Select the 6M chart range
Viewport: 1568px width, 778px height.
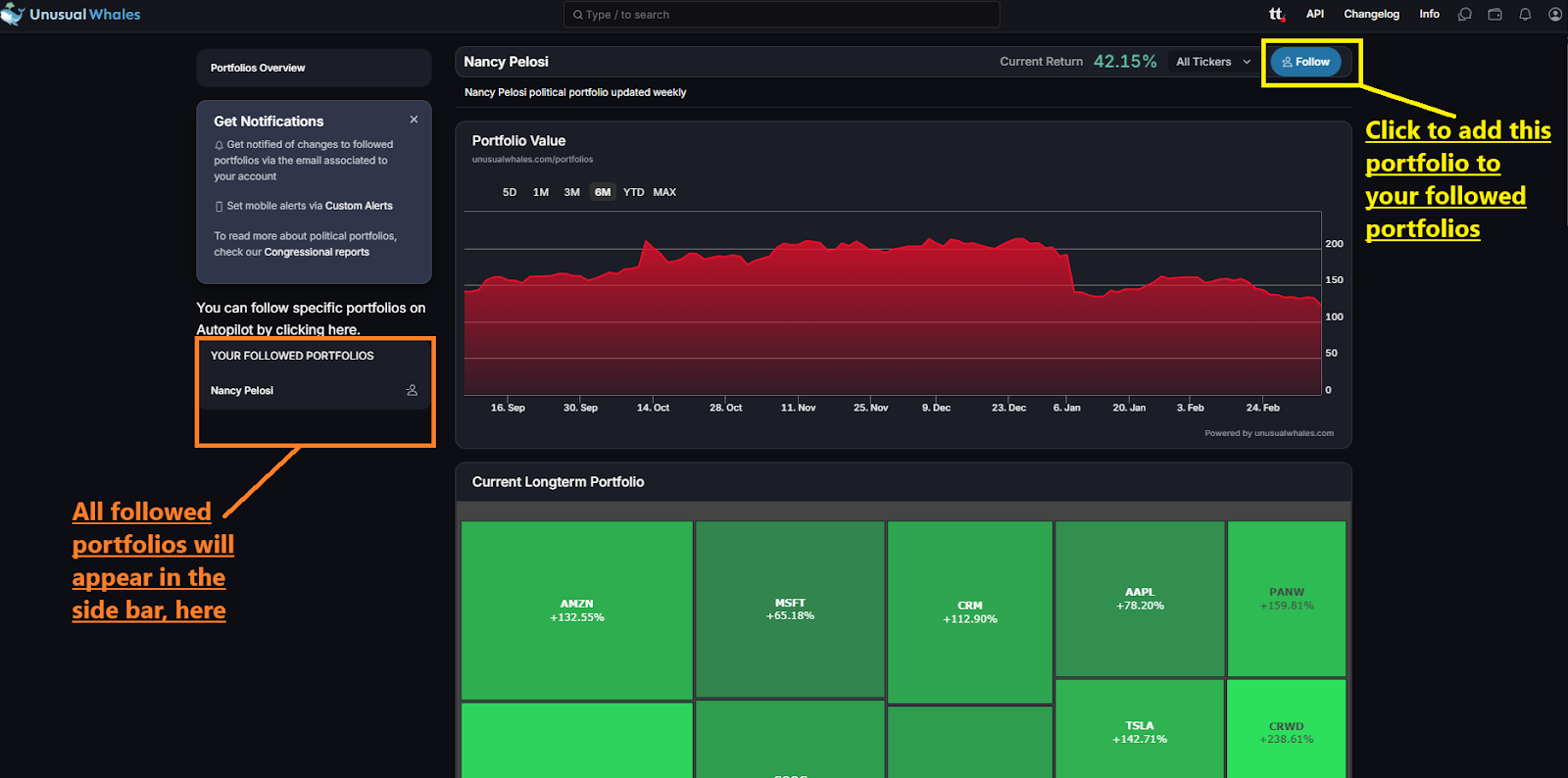coord(603,192)
